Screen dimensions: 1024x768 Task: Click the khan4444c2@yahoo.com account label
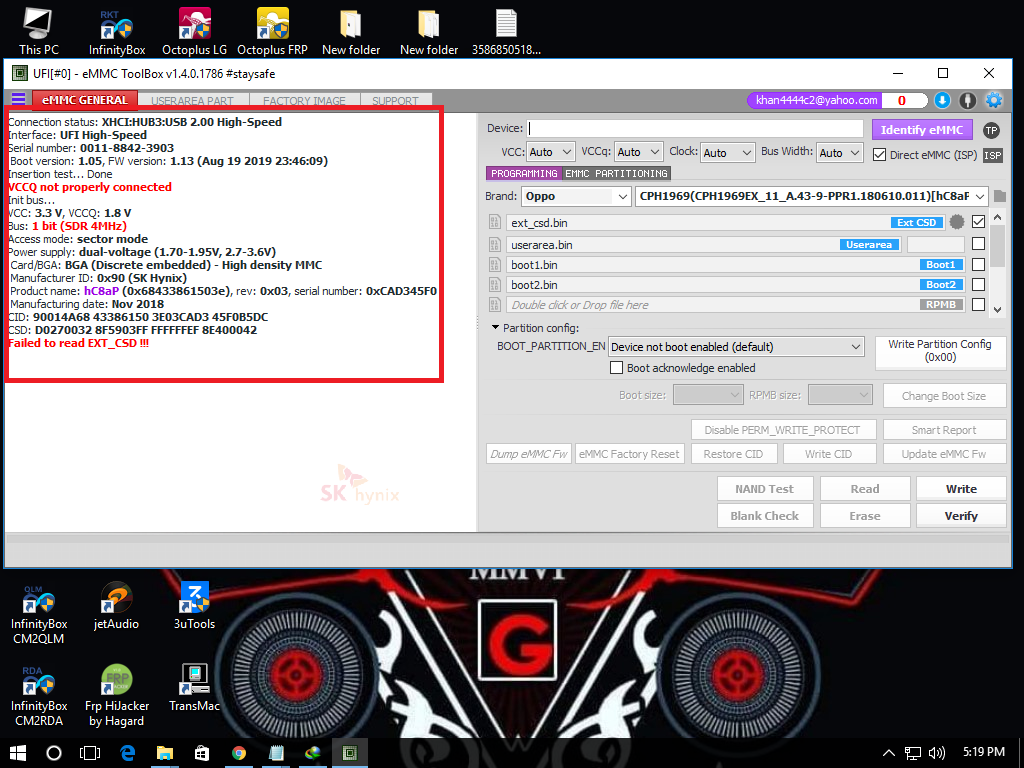point(816,100)
